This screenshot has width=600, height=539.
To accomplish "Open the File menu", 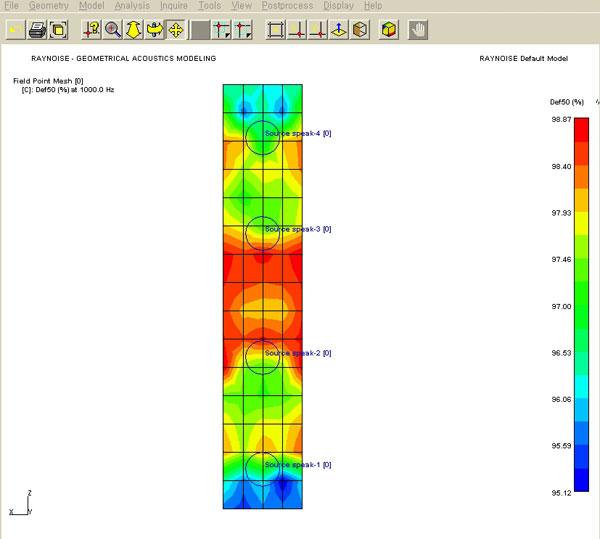I will [x=11, y=6].
